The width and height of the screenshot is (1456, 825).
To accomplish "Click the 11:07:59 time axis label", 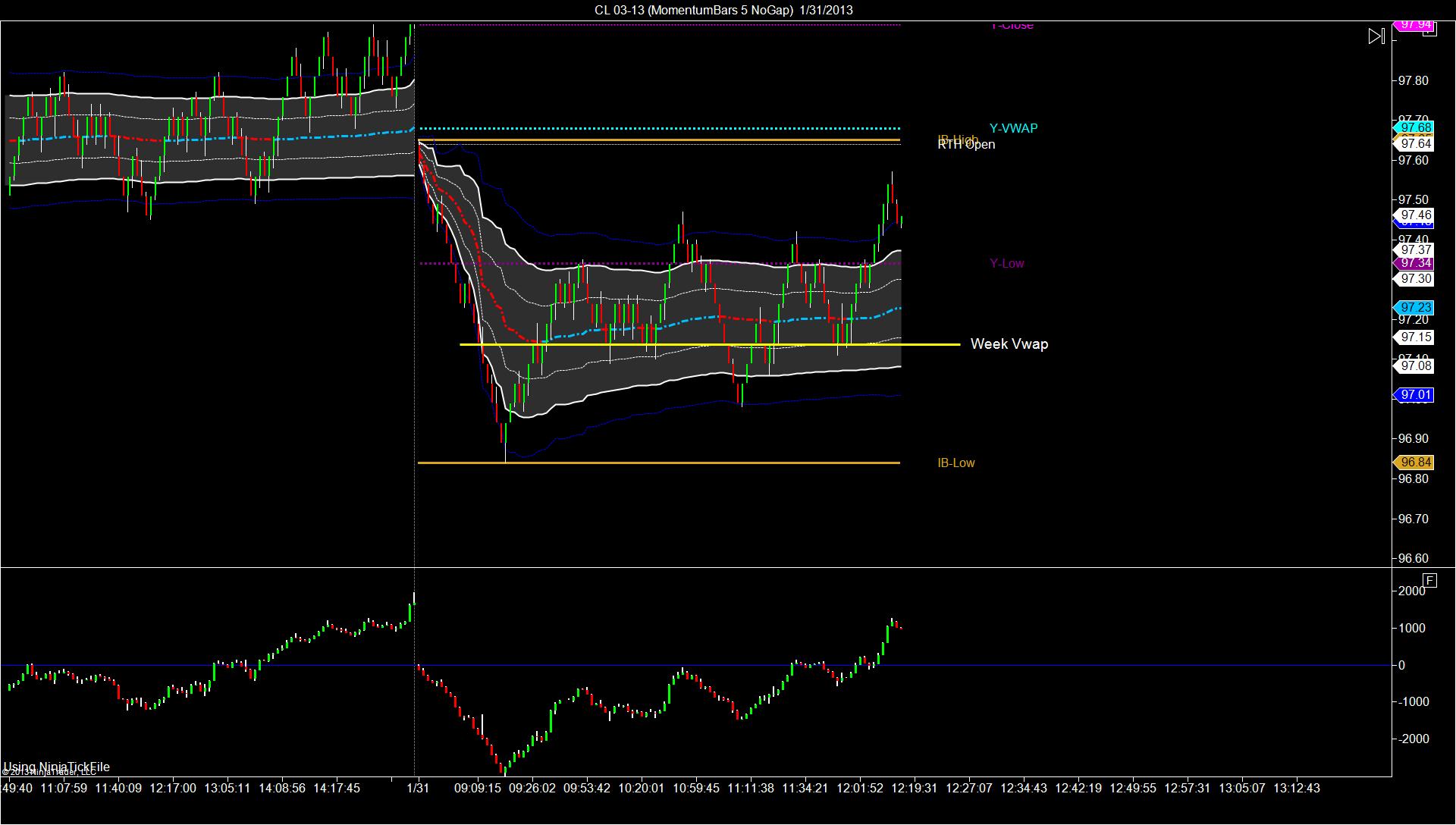I will (64, 789).
